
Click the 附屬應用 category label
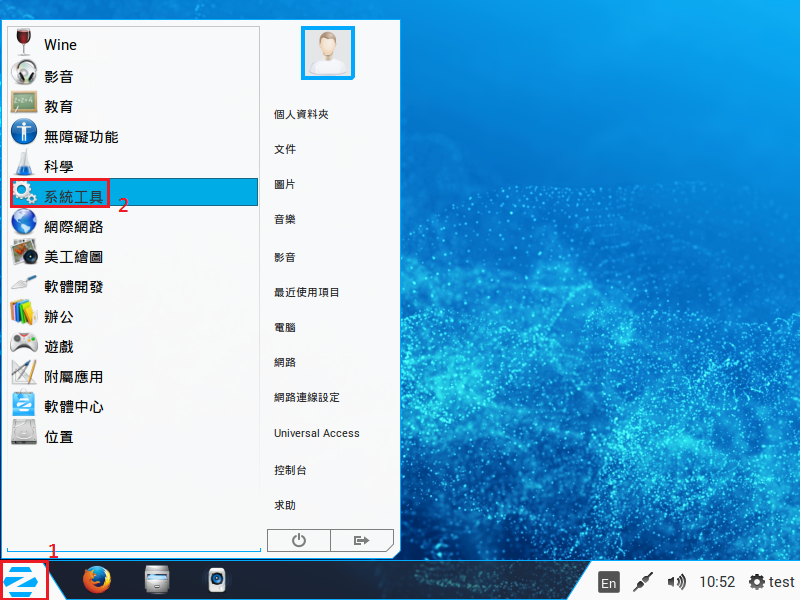(x=73, y=377)
